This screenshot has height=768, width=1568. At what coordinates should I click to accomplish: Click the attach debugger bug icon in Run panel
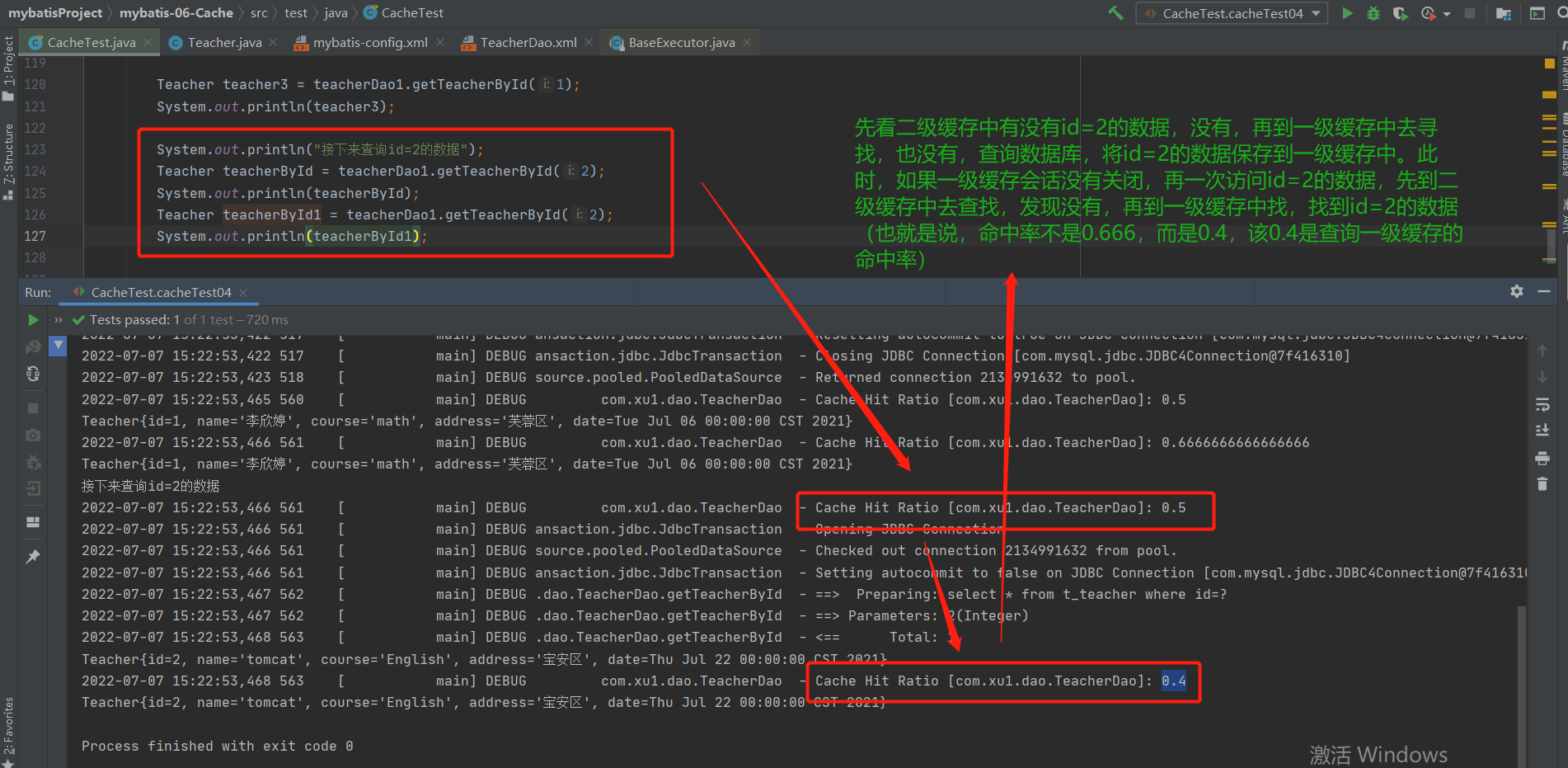33,462
